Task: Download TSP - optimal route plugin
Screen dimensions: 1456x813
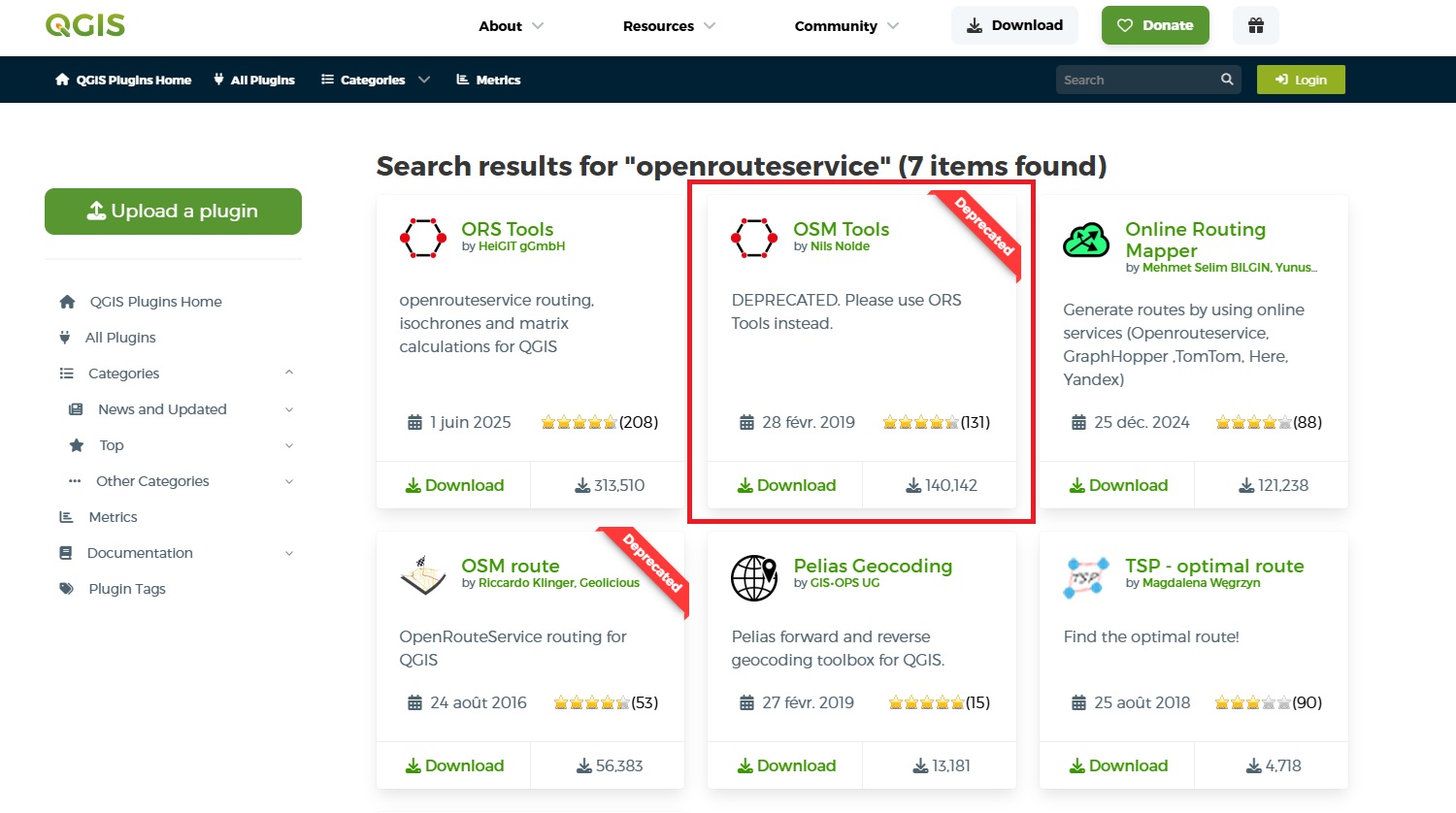Action: [x=1118, y=765]
